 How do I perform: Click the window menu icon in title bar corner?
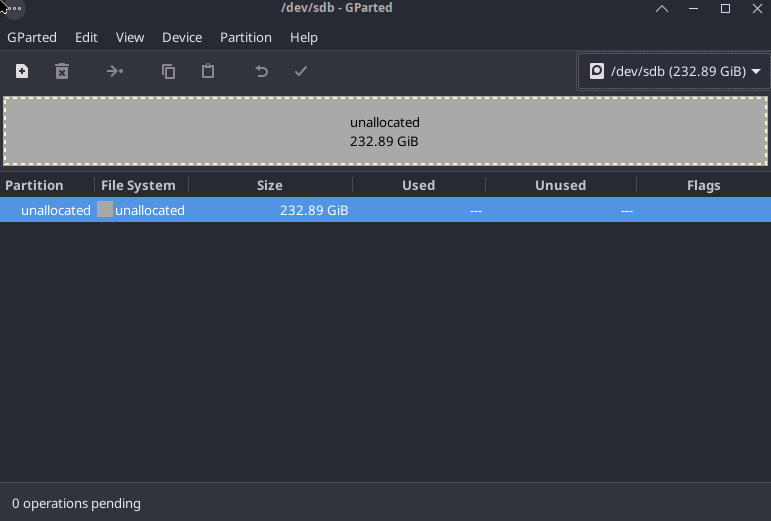click(12, 8)
